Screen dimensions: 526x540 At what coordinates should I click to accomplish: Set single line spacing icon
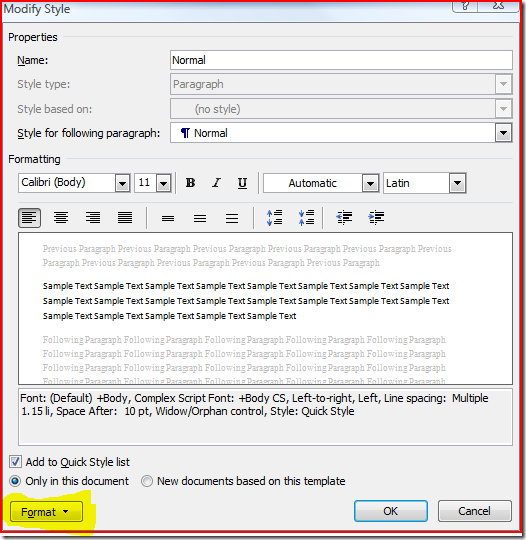168,218
